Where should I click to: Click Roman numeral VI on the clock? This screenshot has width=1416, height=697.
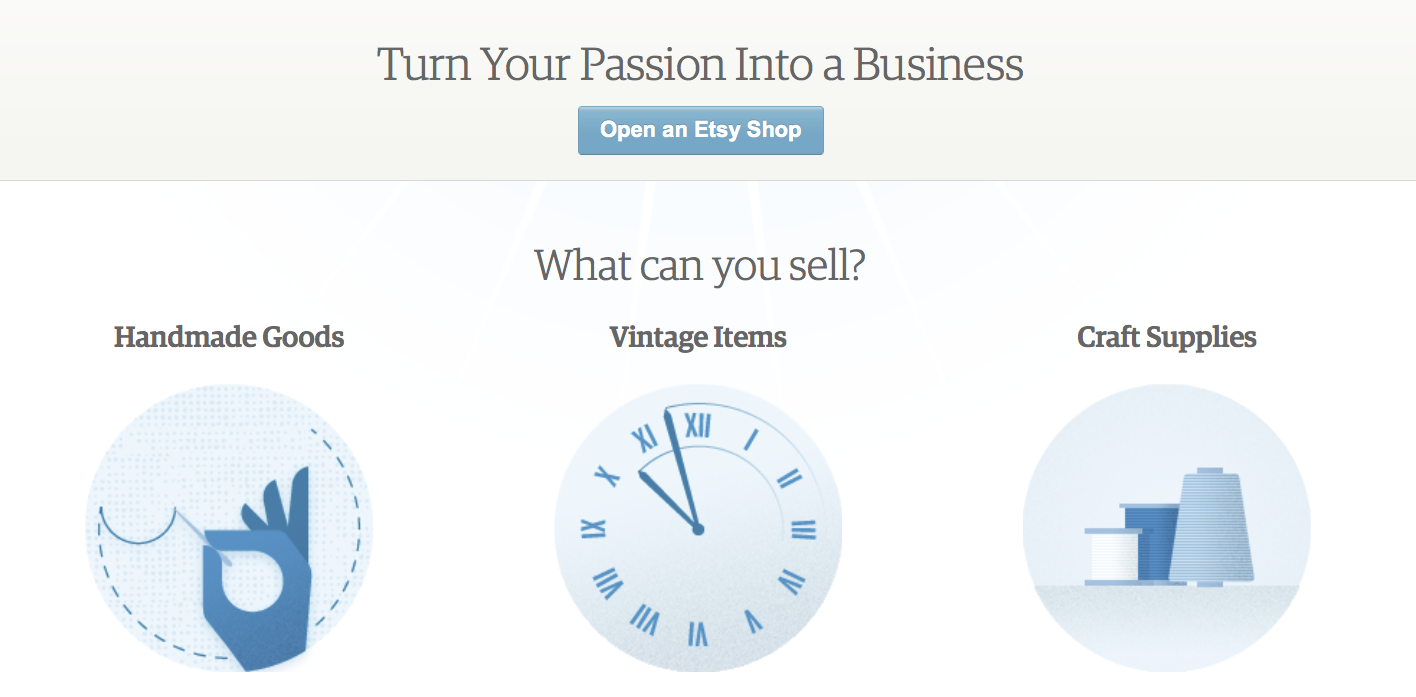point(698,633)
